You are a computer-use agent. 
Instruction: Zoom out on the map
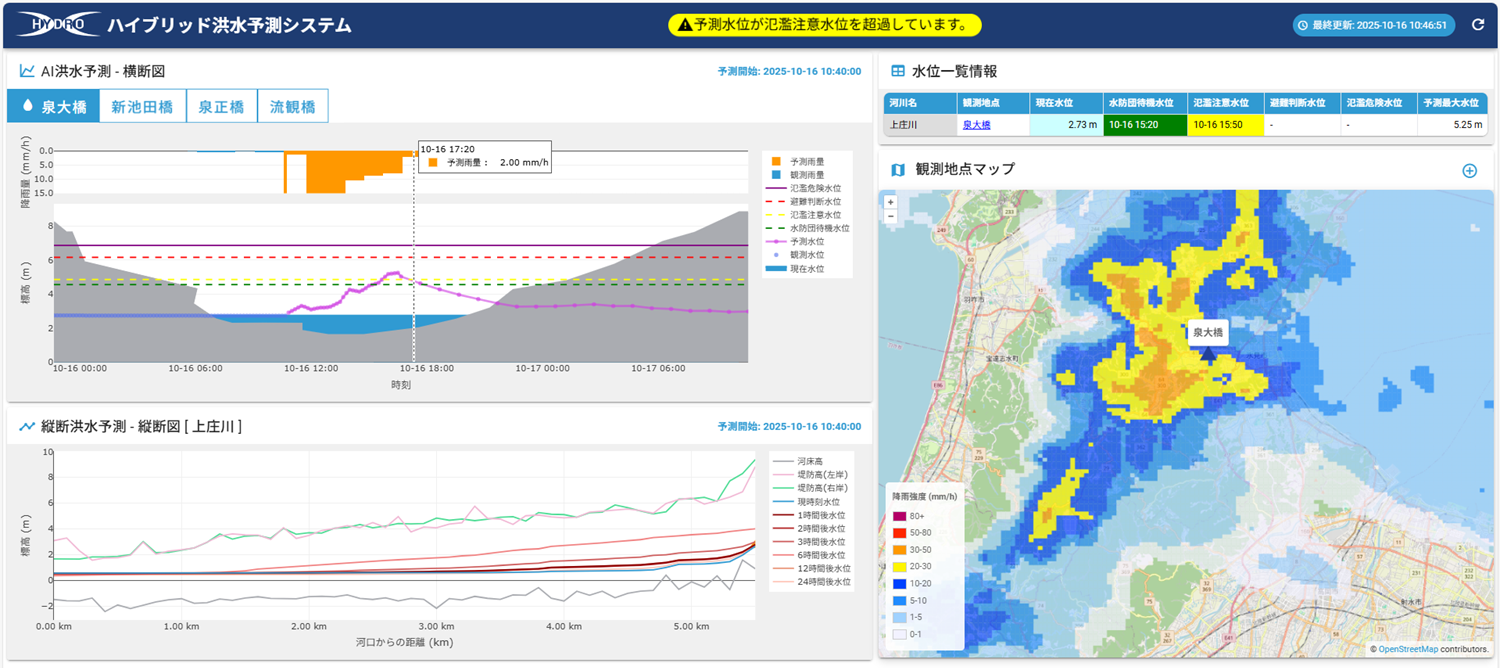[890, 216]
